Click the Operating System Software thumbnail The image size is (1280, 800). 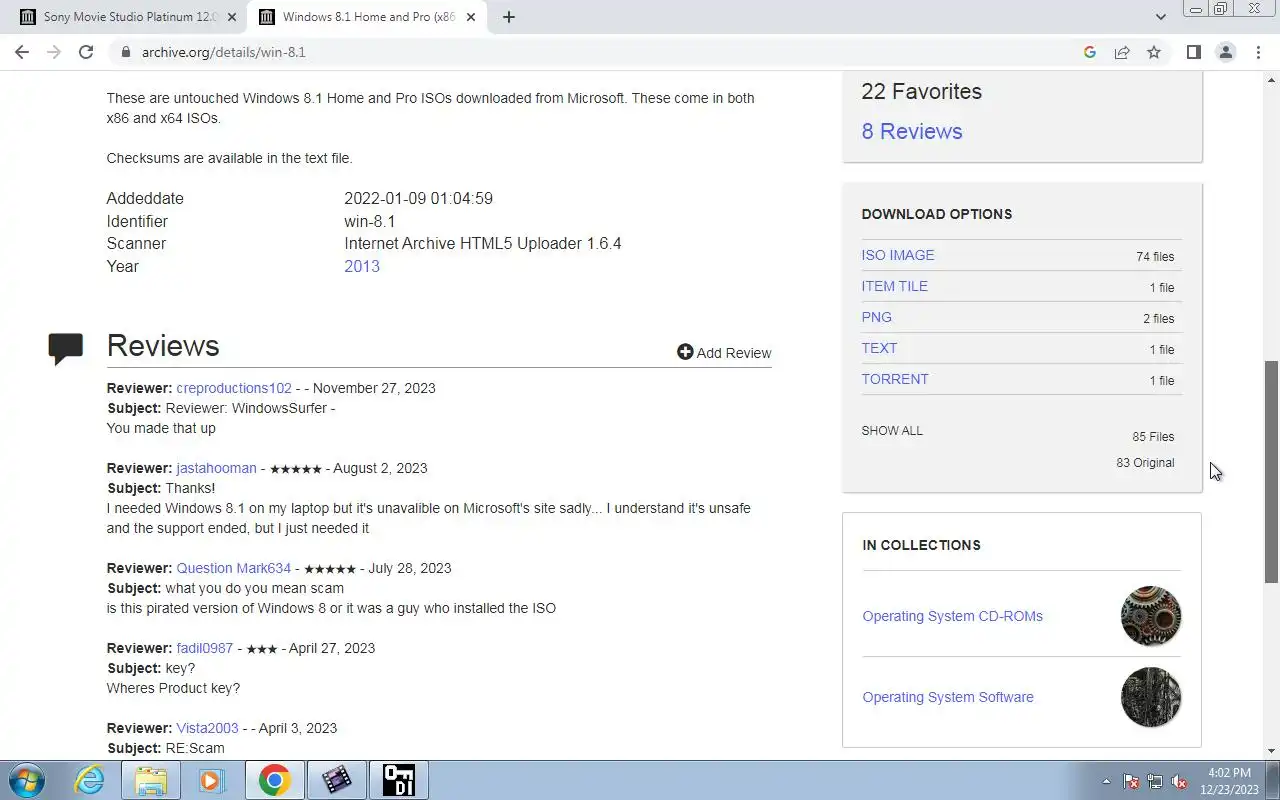pyautogui.click(x=1151, y=697)
